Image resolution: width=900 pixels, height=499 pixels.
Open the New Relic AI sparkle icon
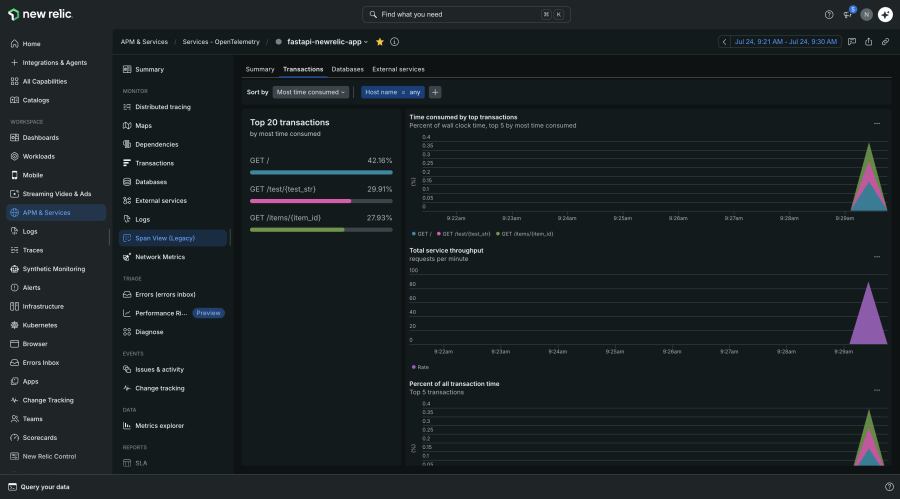885,15
